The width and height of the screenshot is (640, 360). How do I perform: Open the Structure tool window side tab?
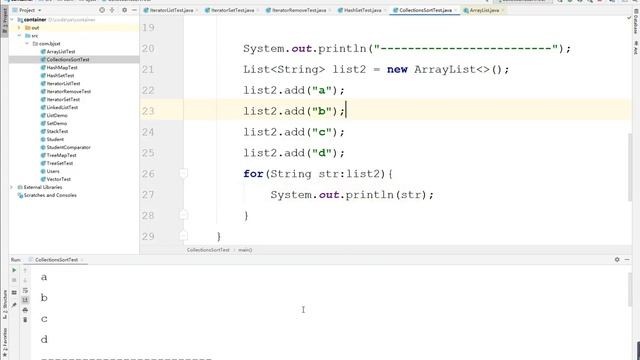(4, 304)
